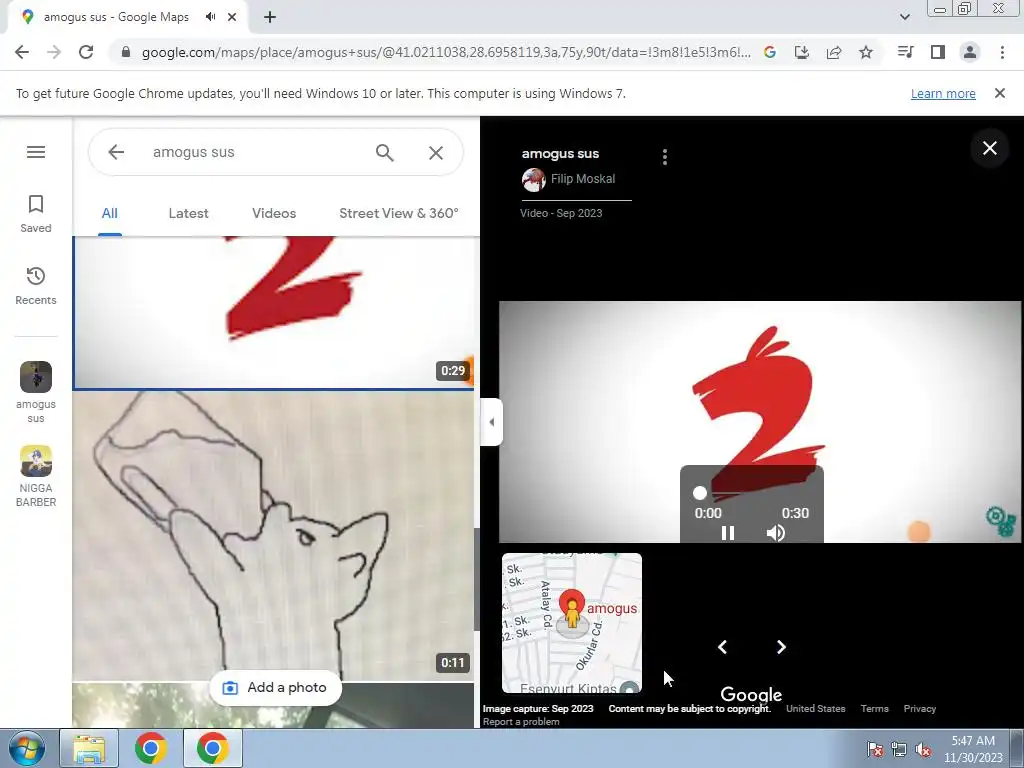The image size is (1024, 768).
Task: Click the video progress slider handle
Action: coord(700,493)
